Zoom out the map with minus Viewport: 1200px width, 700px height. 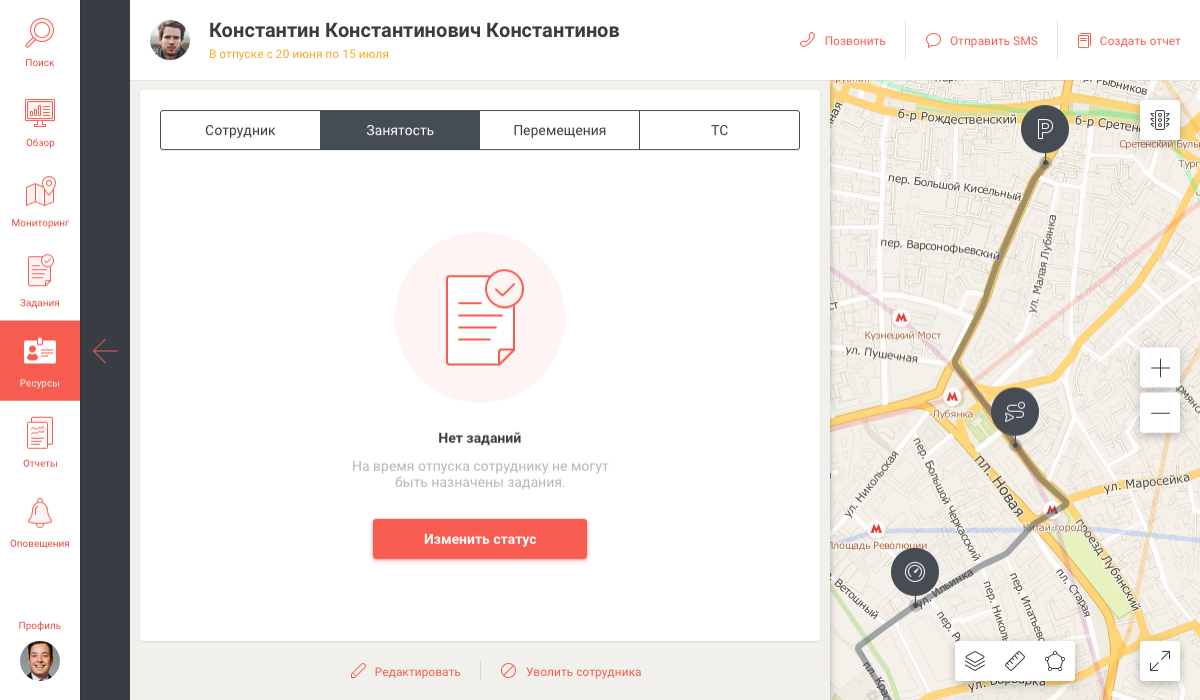coord(1160,412)
